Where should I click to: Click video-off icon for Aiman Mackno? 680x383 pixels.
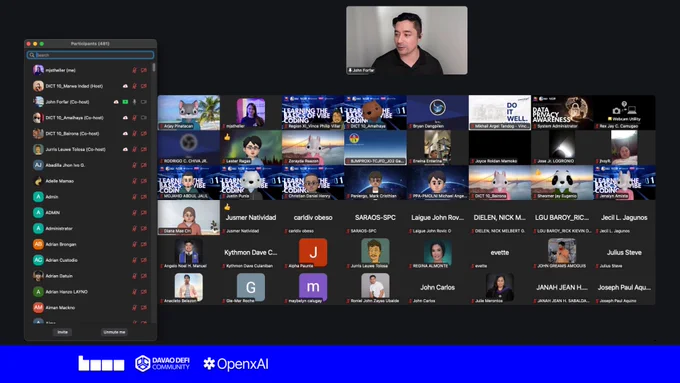click(144, 308)
